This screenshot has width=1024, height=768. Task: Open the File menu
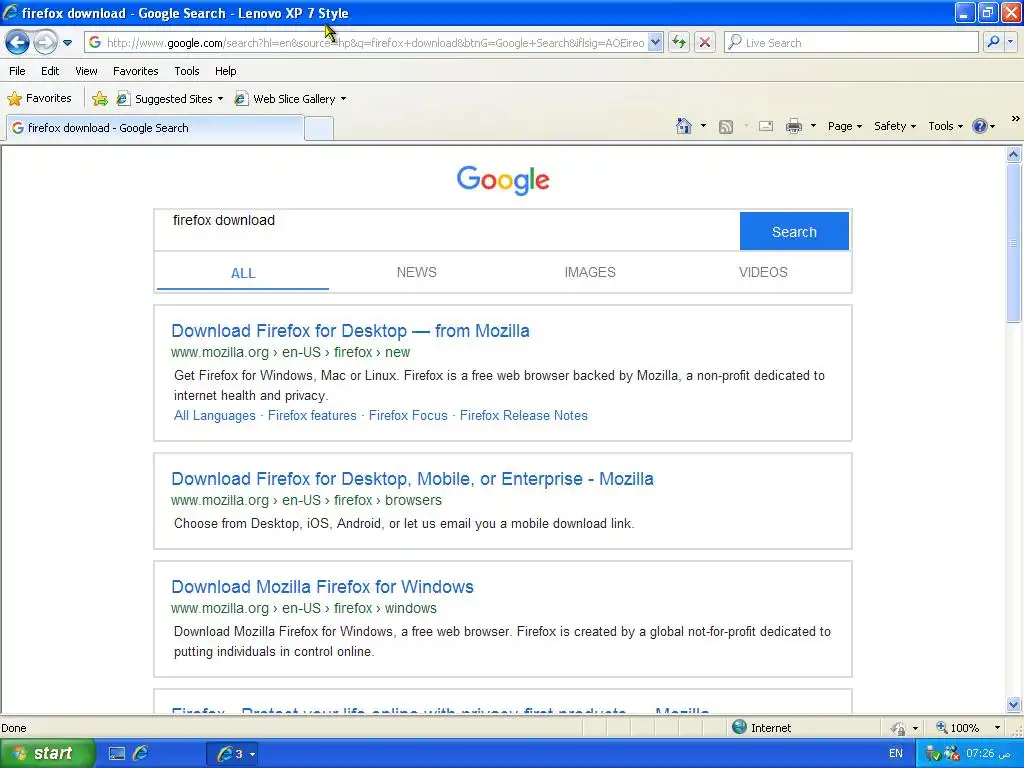coord(17,71)
